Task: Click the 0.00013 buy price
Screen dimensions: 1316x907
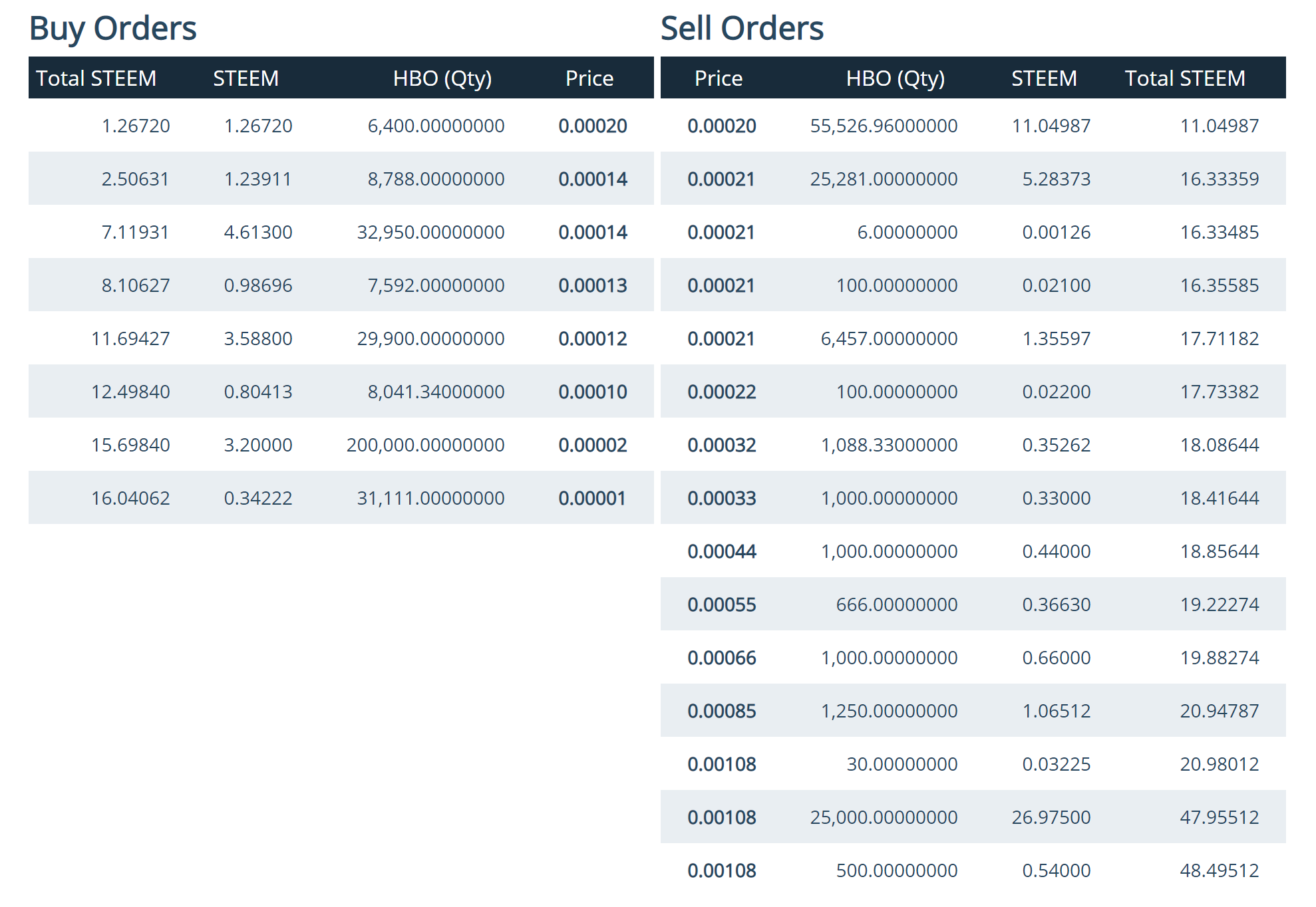Action: point(592,285)
